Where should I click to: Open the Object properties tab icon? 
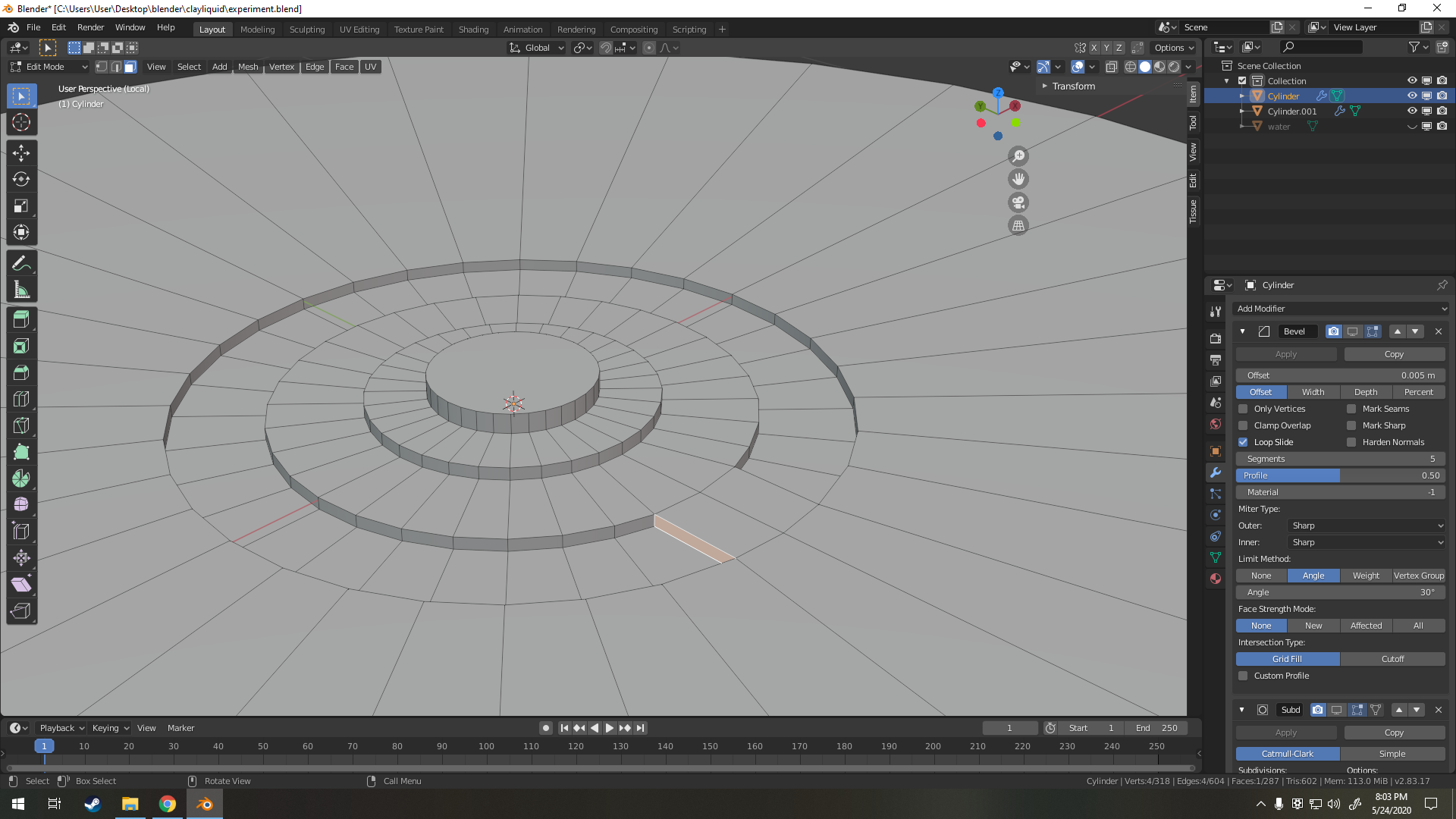click(x=1216, y=451)
